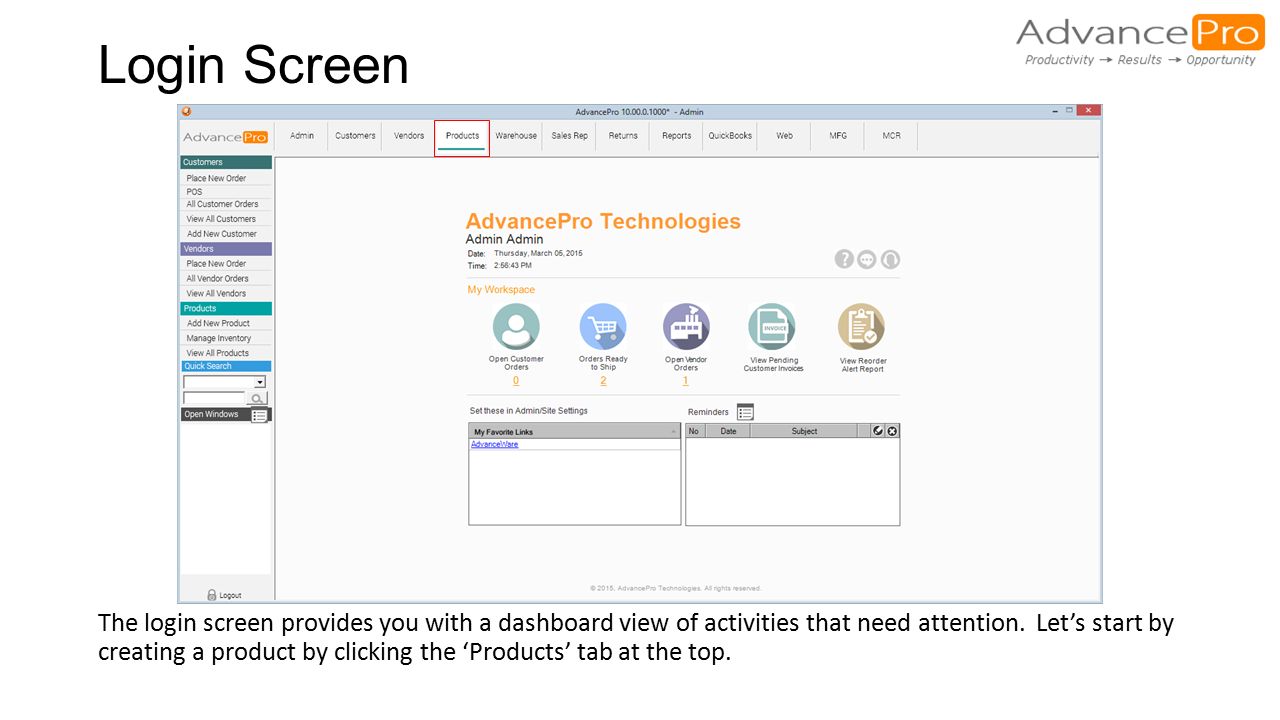Open the Orders Ready to Ship cart icon
Viewport: 1280px width, 720px height.
[x=603, y=327]
